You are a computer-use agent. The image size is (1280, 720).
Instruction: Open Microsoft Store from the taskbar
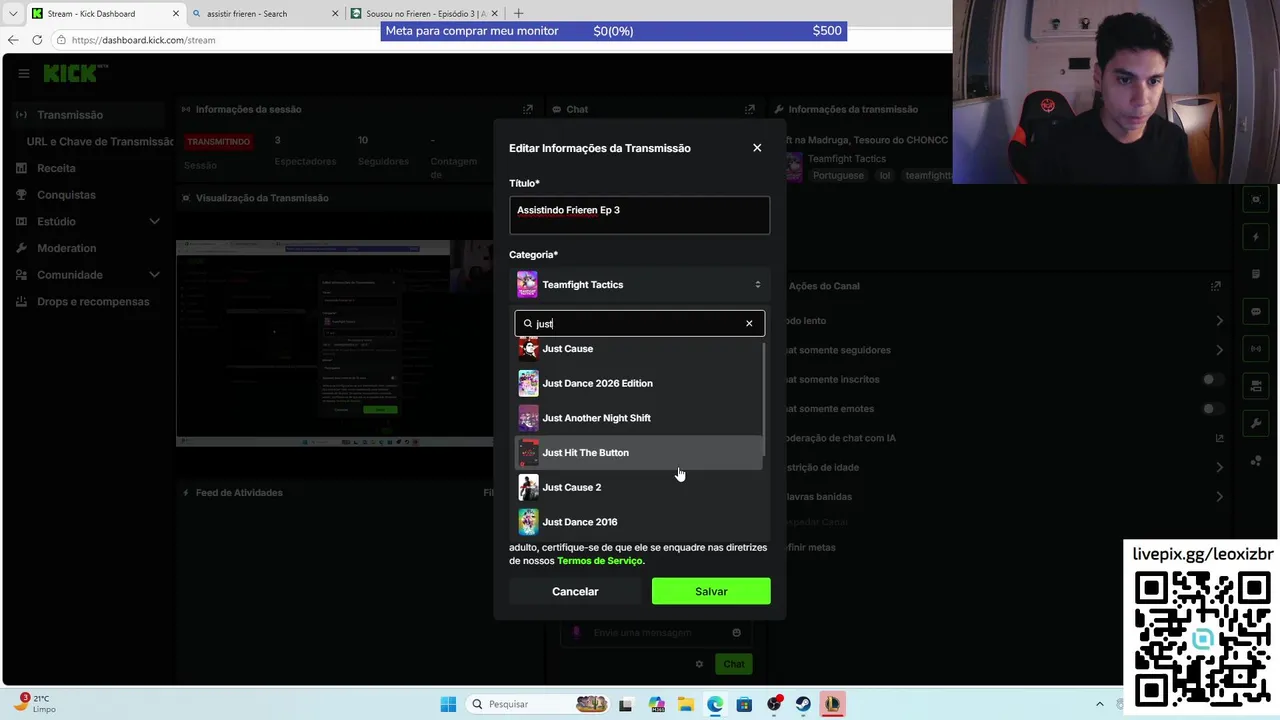tap(744, 704)
